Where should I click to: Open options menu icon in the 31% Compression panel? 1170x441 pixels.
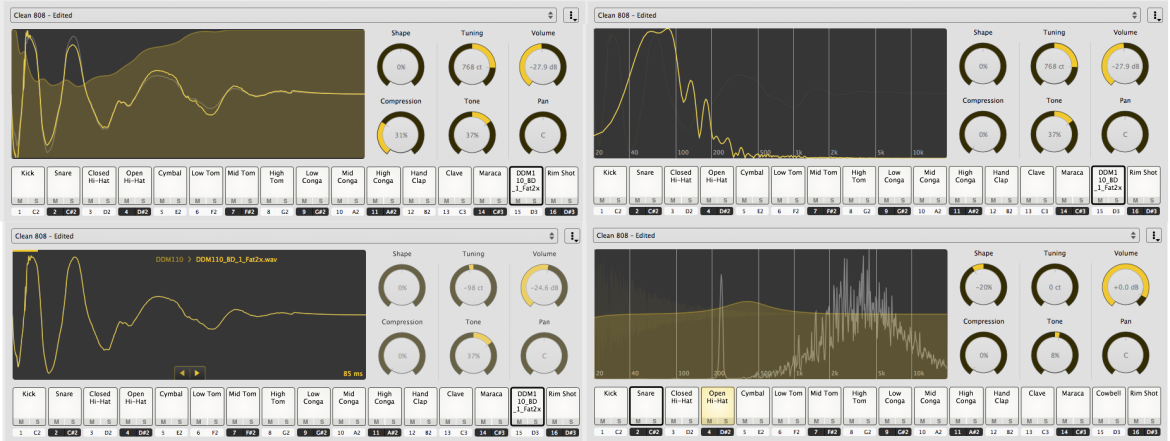[573, 15]
